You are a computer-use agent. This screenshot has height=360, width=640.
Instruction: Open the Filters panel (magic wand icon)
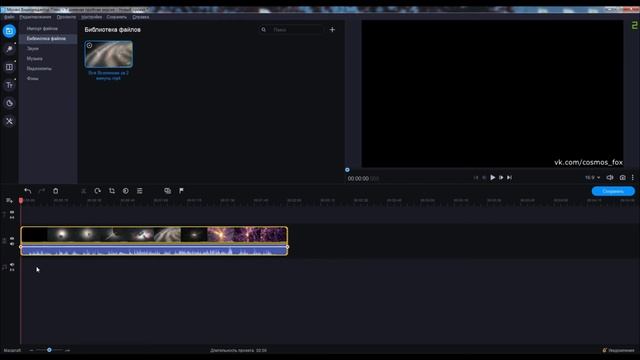pyautogui.click(x=9, y=49)
